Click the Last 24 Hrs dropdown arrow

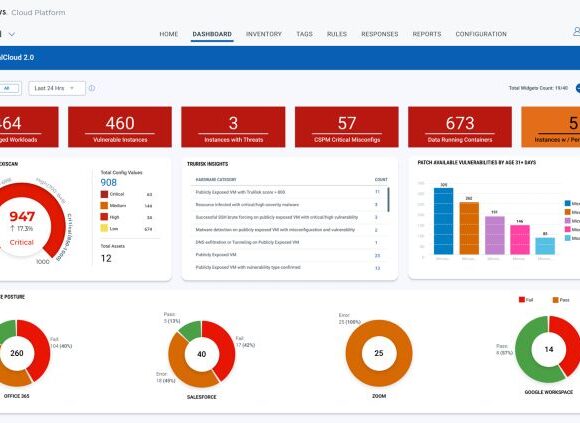pyautogui.click(x=72, y=88)
